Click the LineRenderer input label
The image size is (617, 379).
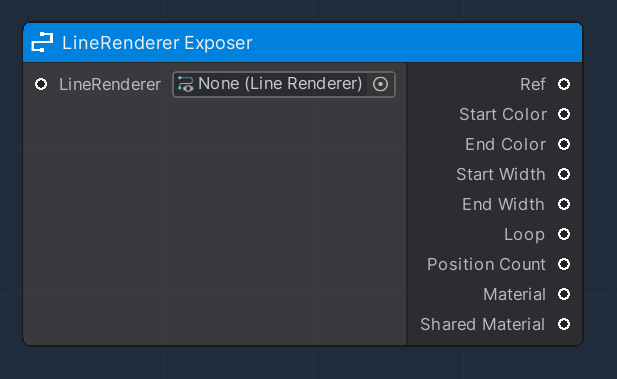pos(110,85)
